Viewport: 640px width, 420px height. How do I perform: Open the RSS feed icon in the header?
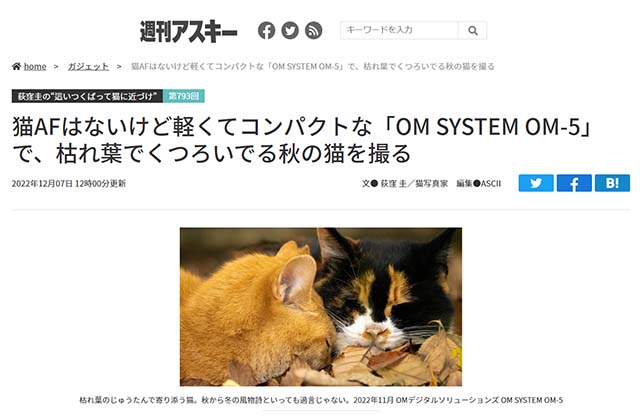[x=313, y=31]
